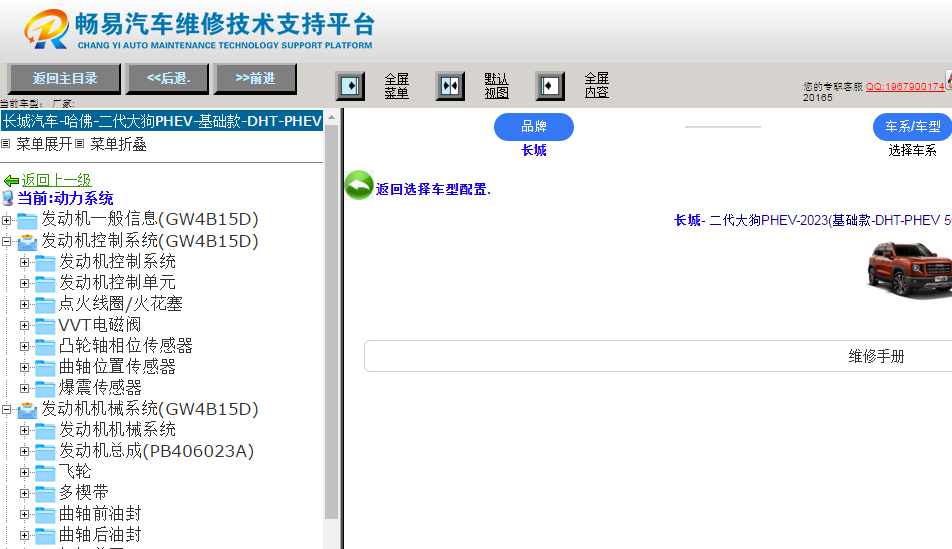
Task: Open the 发动机控制单元 tree item
Action: [117, 282]
